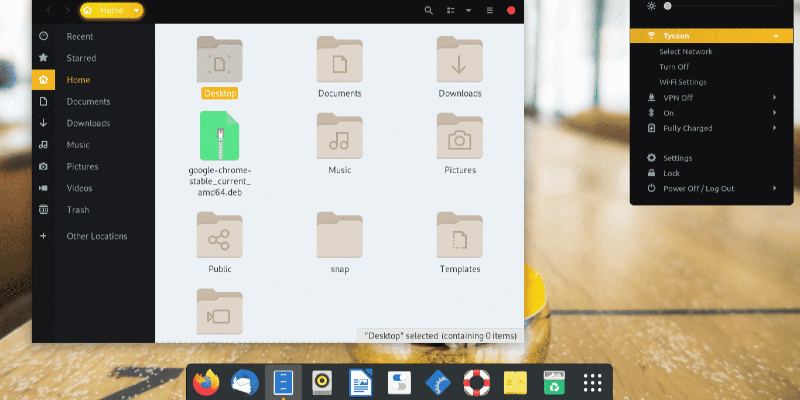This screenshot has height=400, width=800.
Task: Open the Home path bar dropdown arrow
Action: pos(136,10)
